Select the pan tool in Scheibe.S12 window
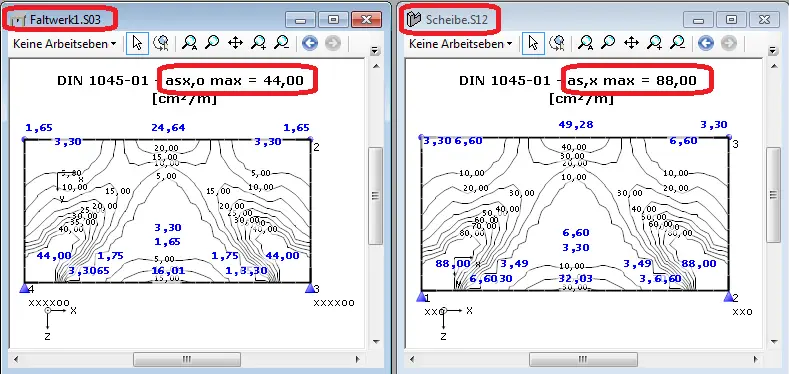The image size is (789, 374). click(x=631, y=43)
